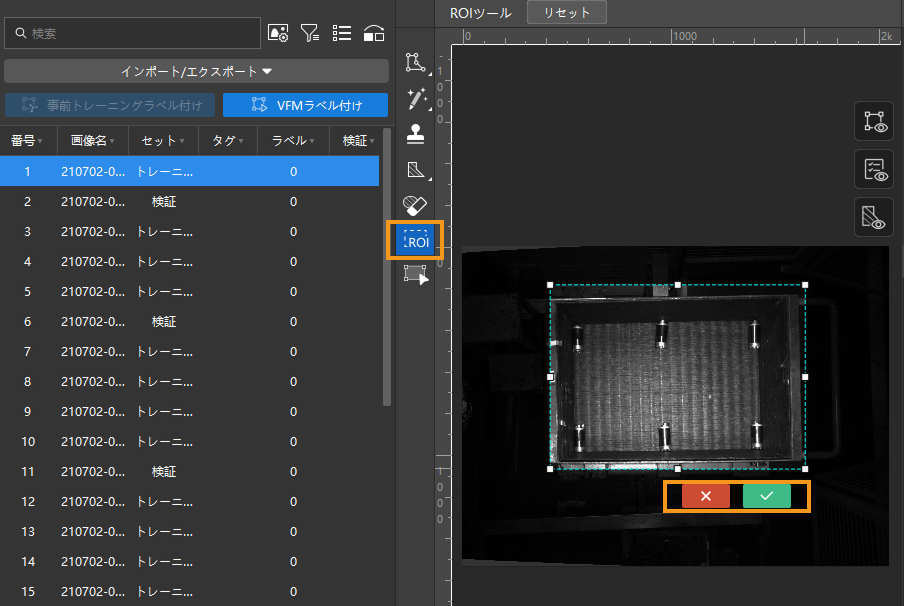Expand the インポート/エクスポート dropdown
Viewport: 904px width, 606px height.
click(196, 71)
